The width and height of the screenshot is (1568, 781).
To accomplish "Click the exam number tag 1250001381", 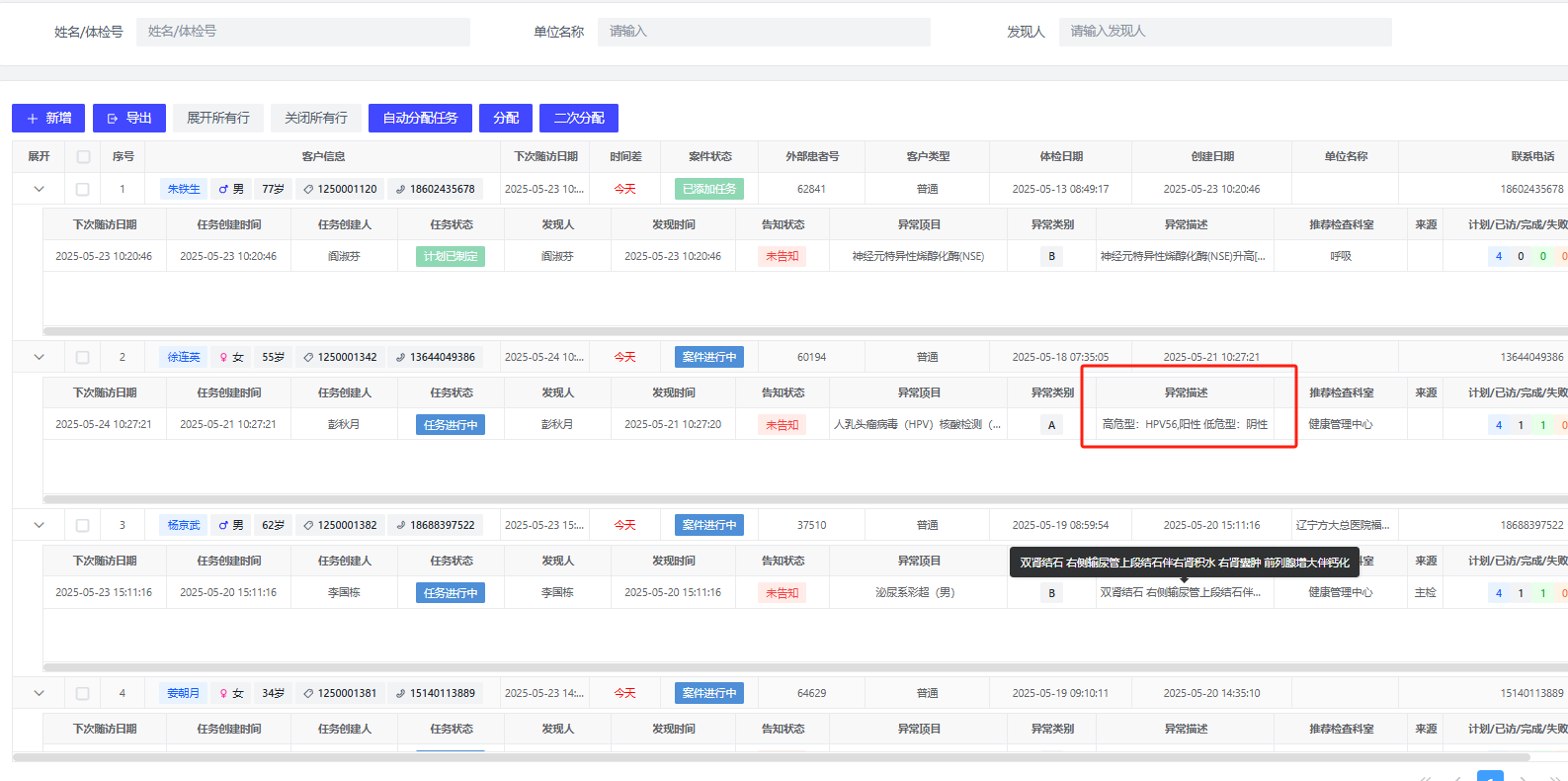I will [340, 693].
